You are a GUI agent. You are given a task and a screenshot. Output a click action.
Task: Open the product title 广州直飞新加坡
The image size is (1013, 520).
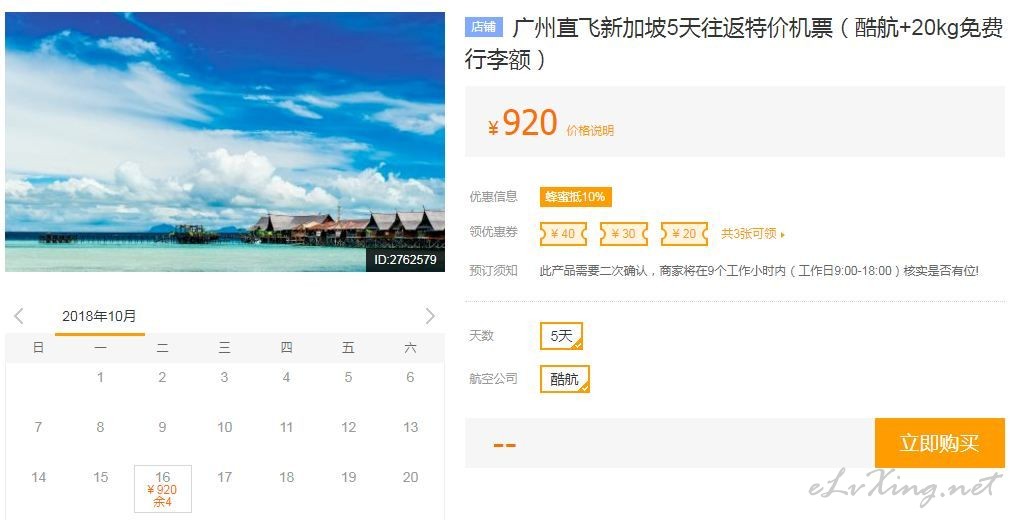tap(734, 44)
